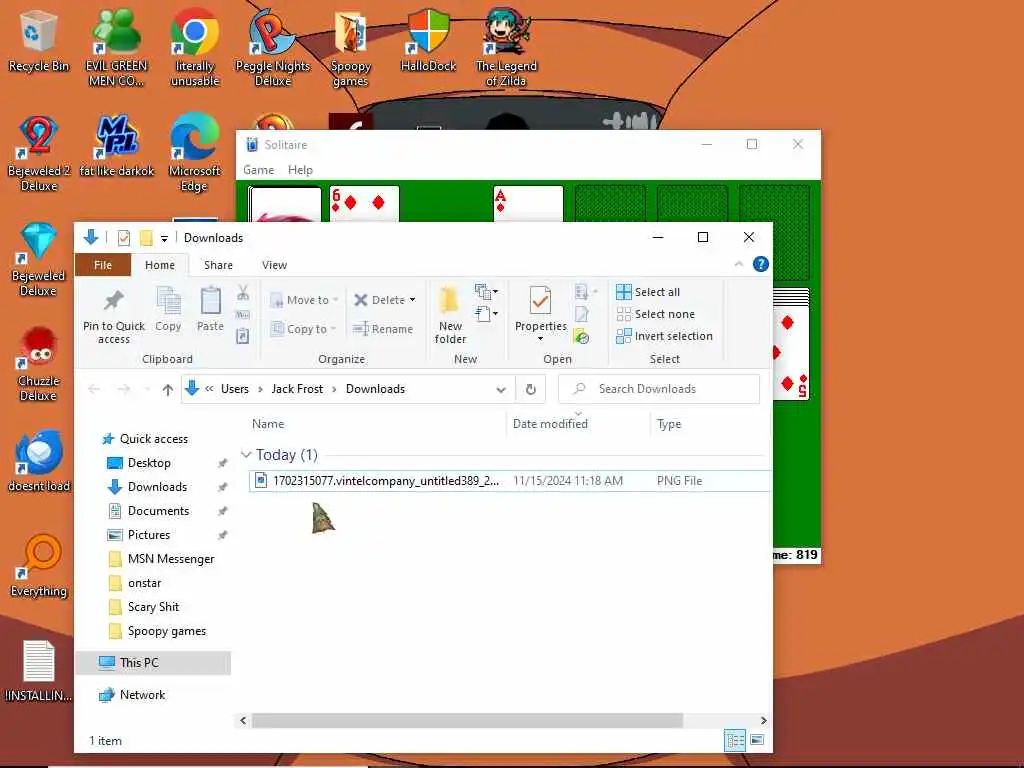Viewport: 1024px width, 768px height.
Task: Click the Copy path icon below scissors
Action: click(x=242, y=315)
